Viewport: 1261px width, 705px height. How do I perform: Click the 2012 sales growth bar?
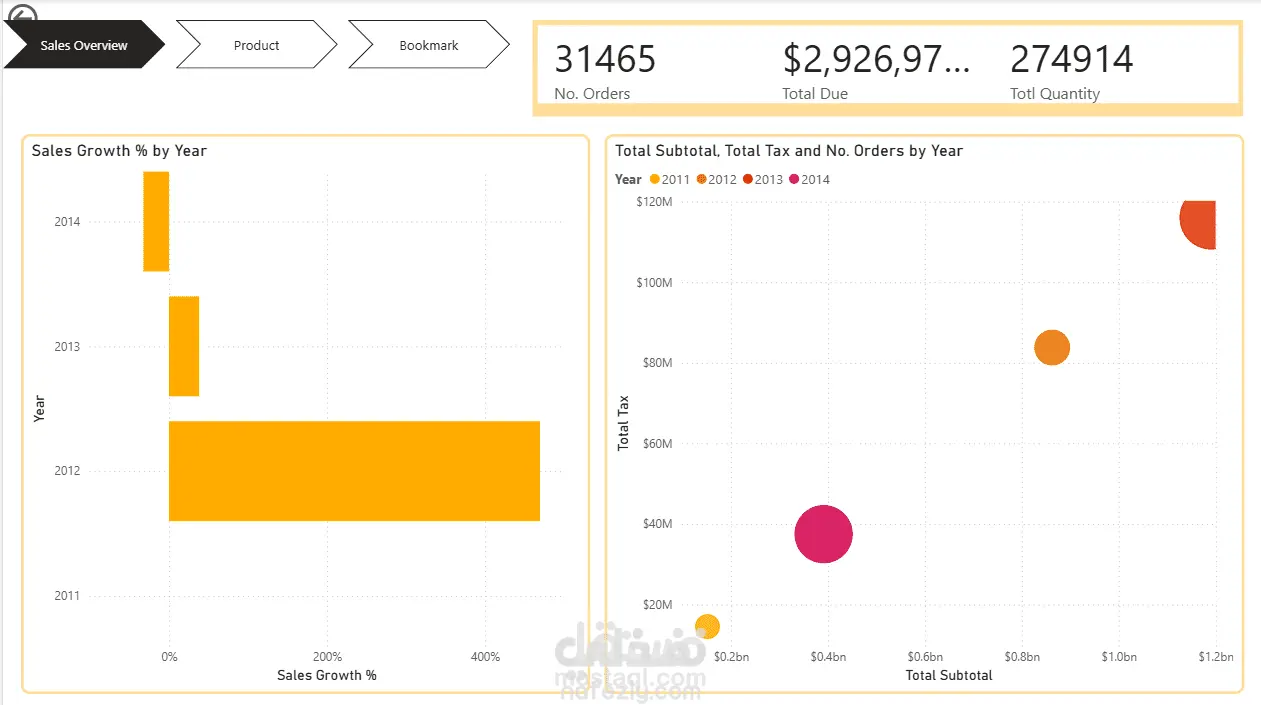point(354,471)
